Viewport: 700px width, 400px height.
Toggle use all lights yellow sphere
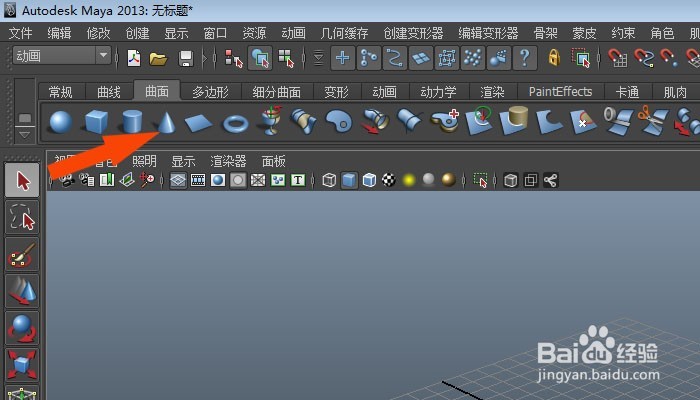(x=409, y=180)
